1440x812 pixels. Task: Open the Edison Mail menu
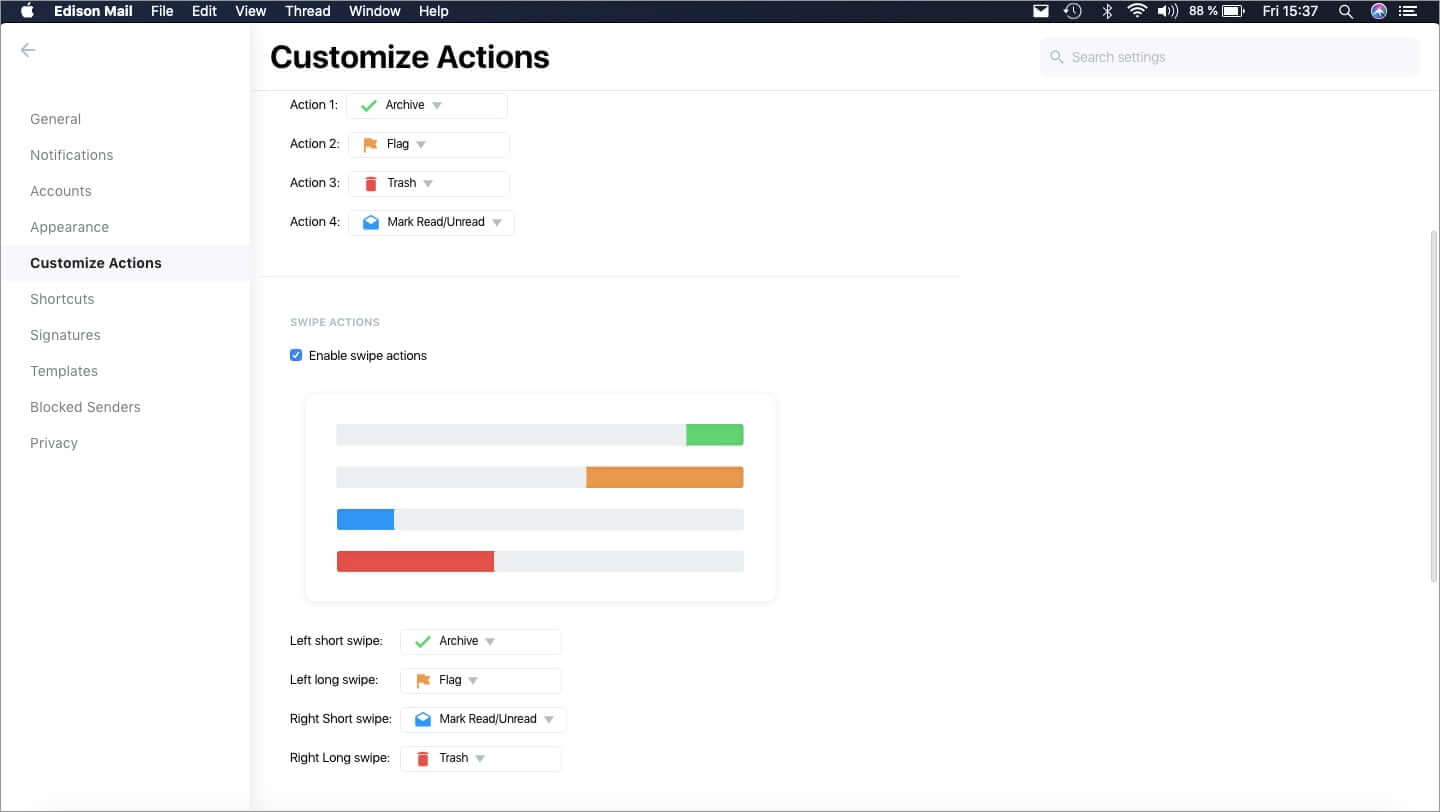tap(94, 11)
